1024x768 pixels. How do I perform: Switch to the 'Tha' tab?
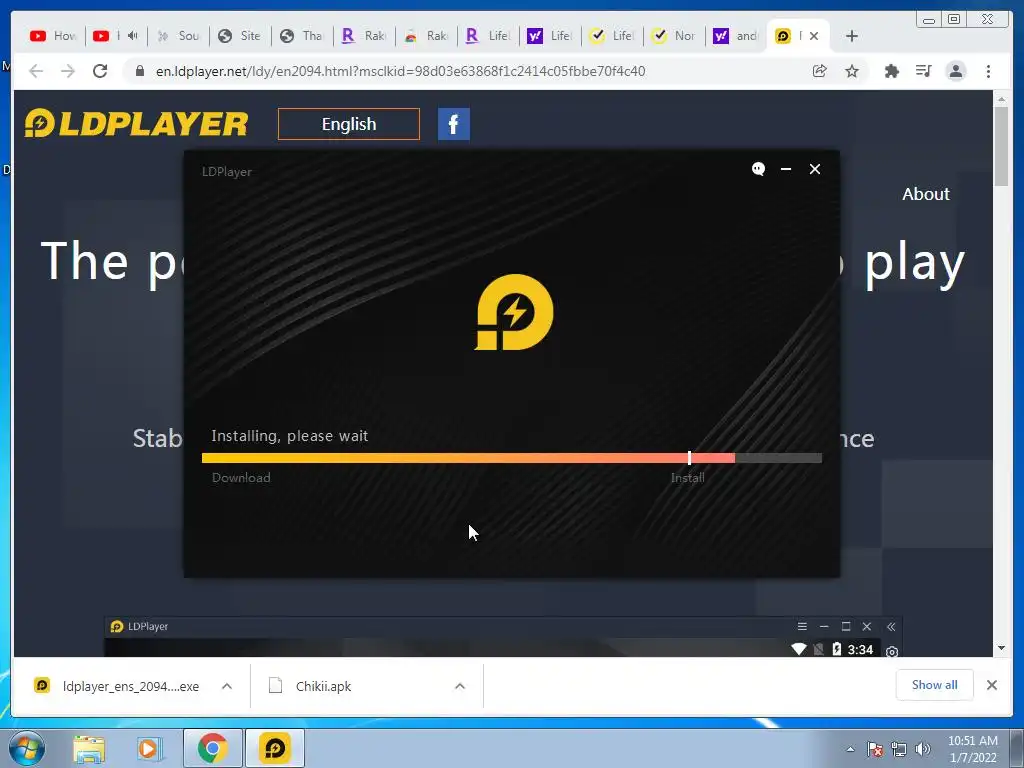point(302,36)
